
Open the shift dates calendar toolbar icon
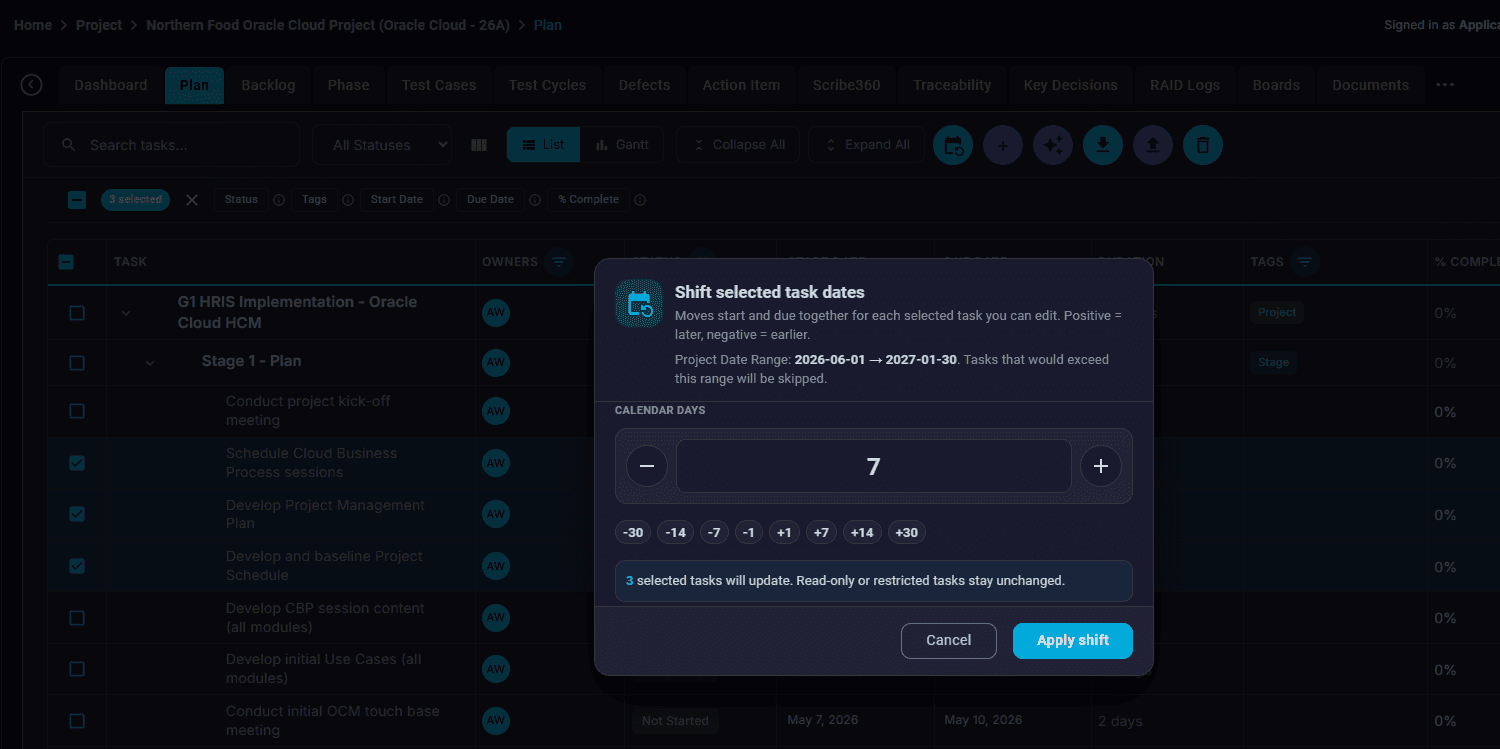(x=953, y=145)
